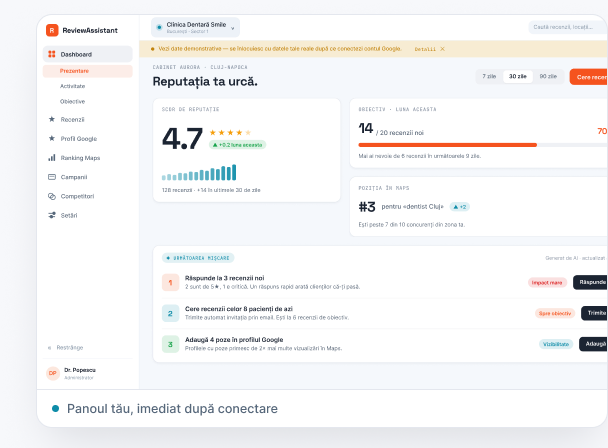608x448 pixels.
Task: Click the Competitori icon
Action: tap(52, 196)
